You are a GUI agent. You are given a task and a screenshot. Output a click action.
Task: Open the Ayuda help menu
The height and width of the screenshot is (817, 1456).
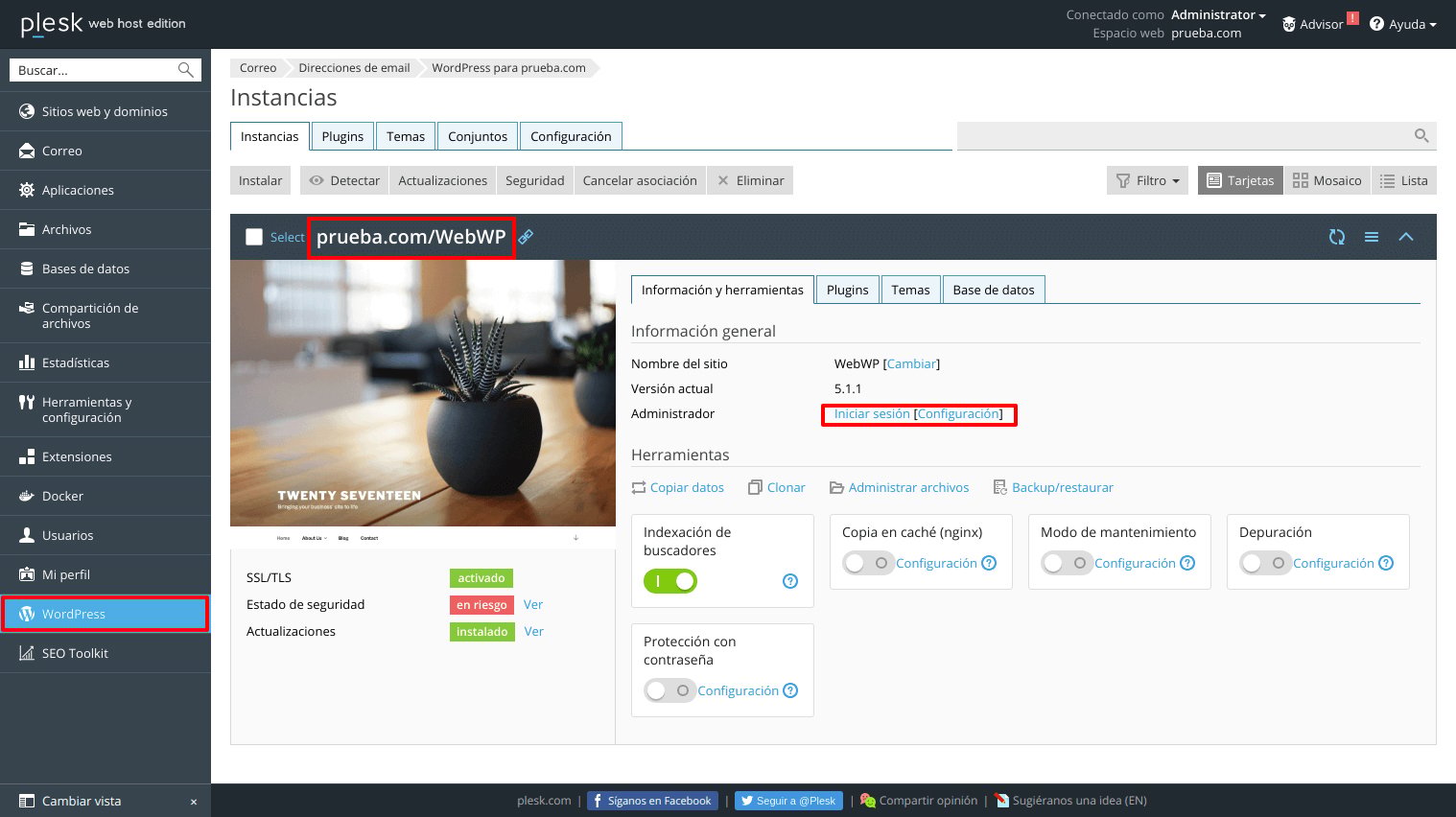coord(1402,24)
